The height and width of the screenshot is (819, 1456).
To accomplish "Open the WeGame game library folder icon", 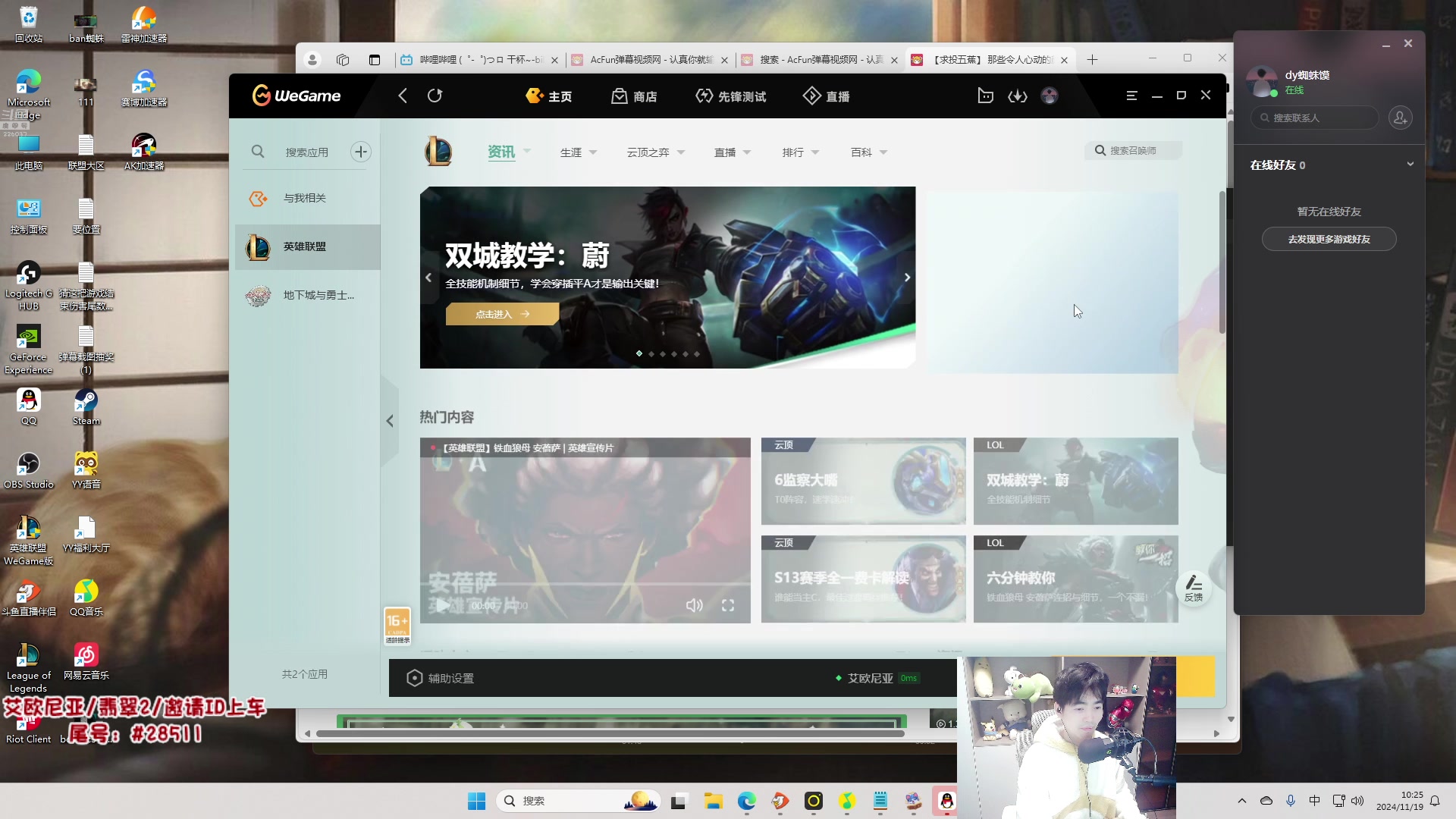I will pos(985,96).
